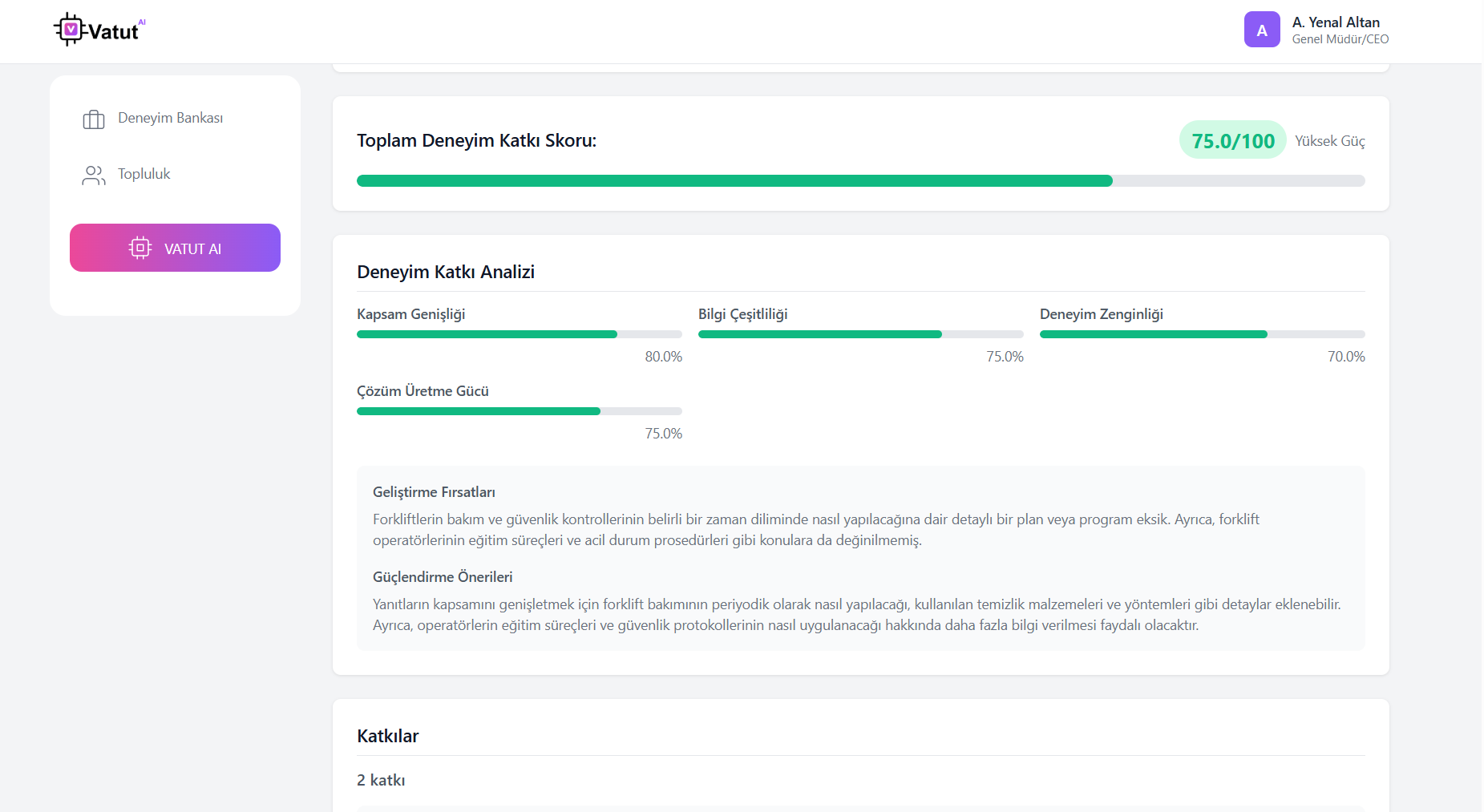Viewport: 1484px width, 812px height.
Task: Open the Deneyim Bankası briefcase icon
Action: [x=94, y=119]
